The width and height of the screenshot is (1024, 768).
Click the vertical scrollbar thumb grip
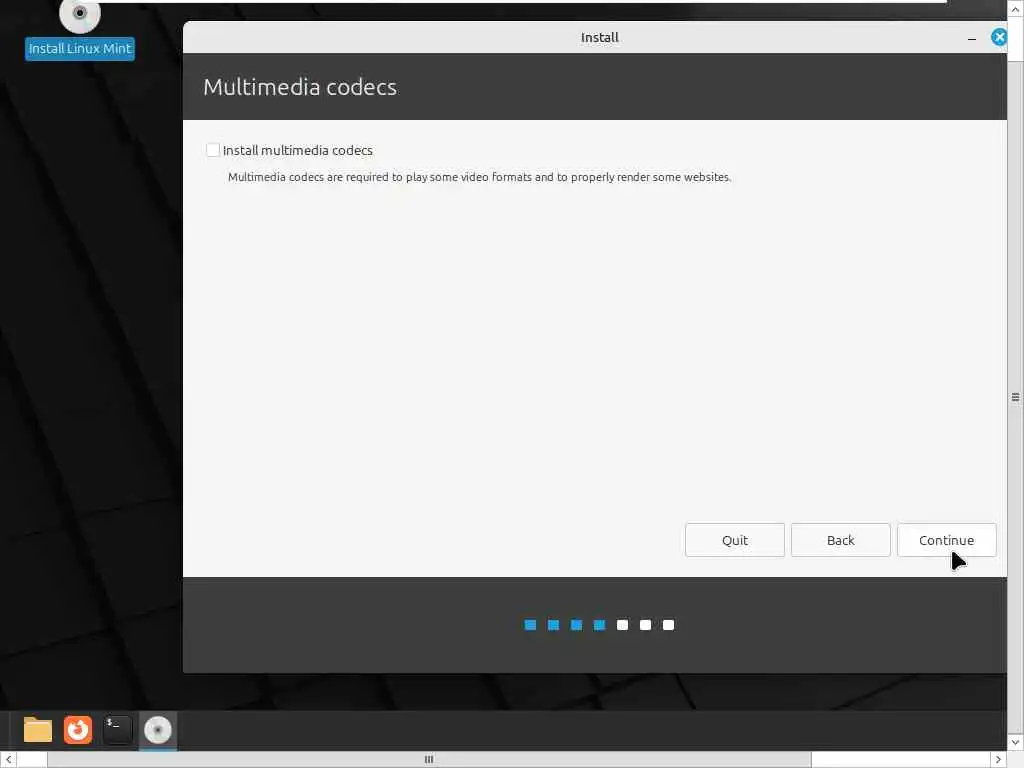1016,397
